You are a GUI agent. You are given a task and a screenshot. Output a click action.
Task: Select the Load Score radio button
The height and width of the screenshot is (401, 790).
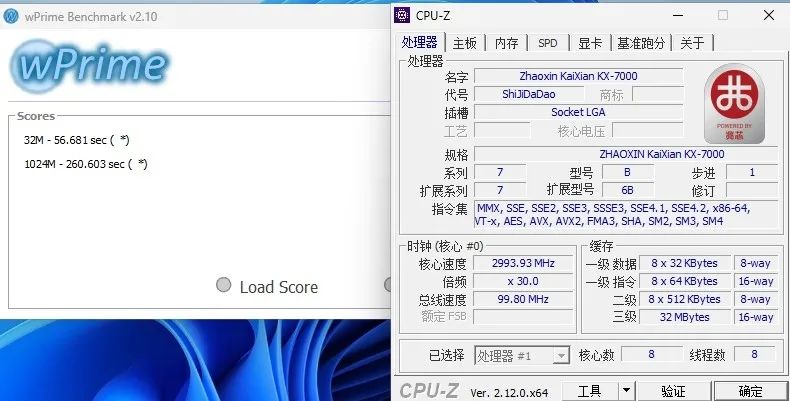[224, 286]
